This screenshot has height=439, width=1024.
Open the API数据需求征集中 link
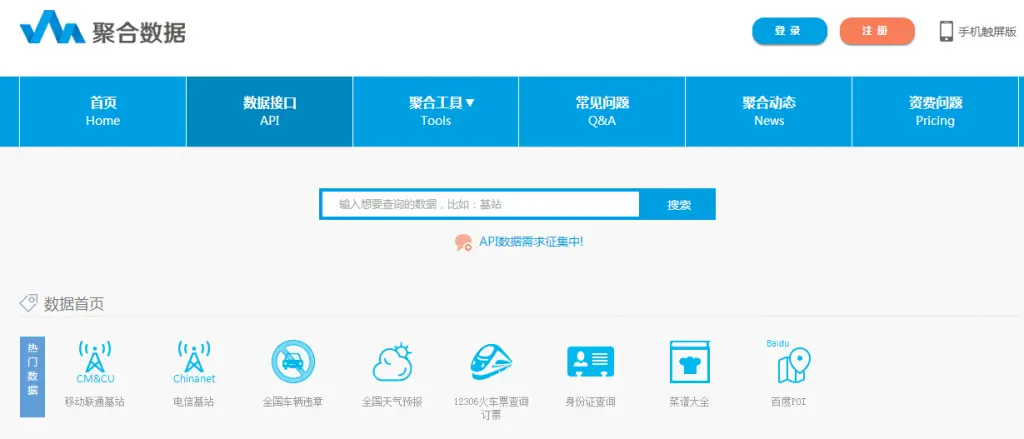[531, 242]
